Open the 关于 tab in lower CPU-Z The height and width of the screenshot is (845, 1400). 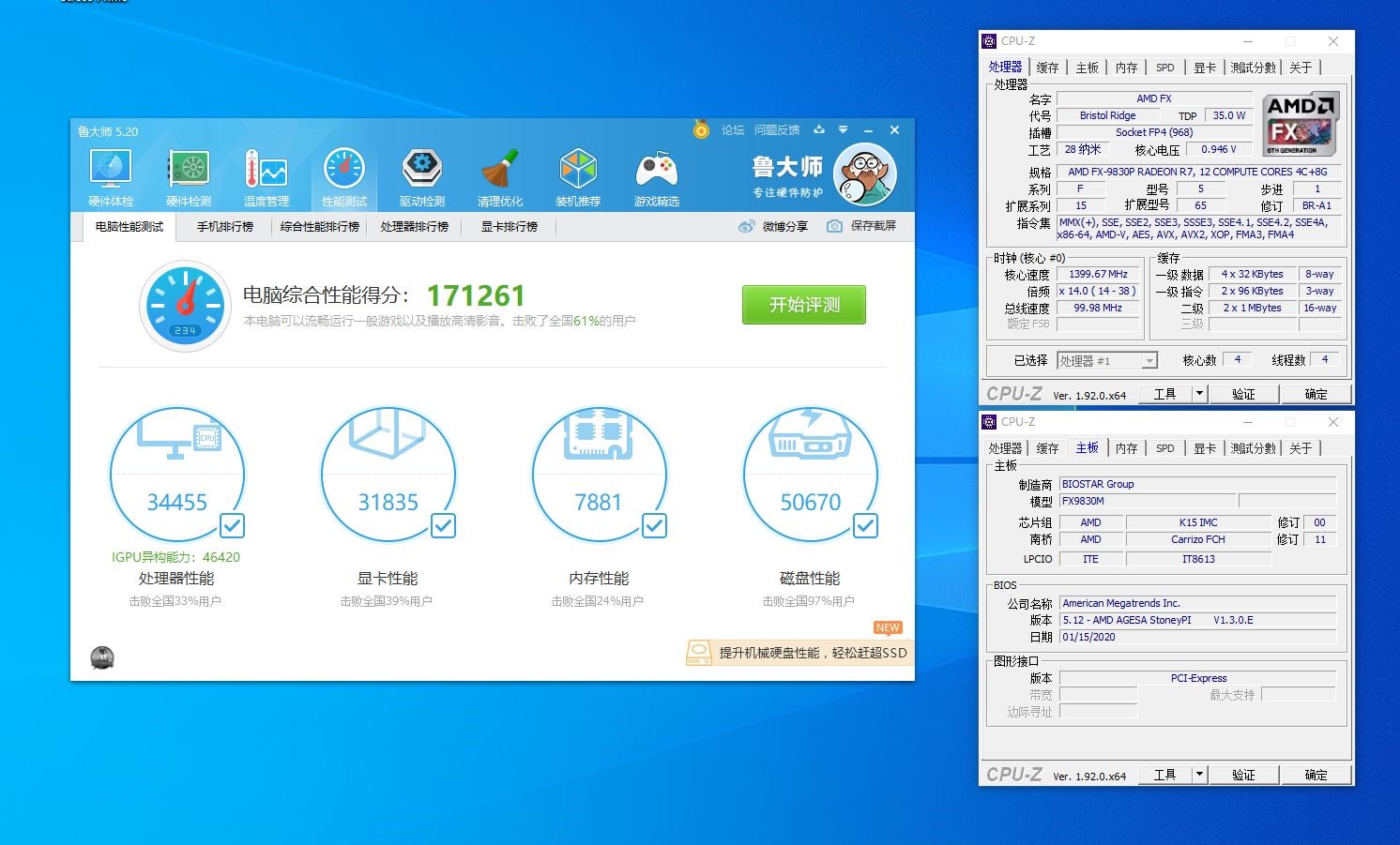pos(1300,448)
